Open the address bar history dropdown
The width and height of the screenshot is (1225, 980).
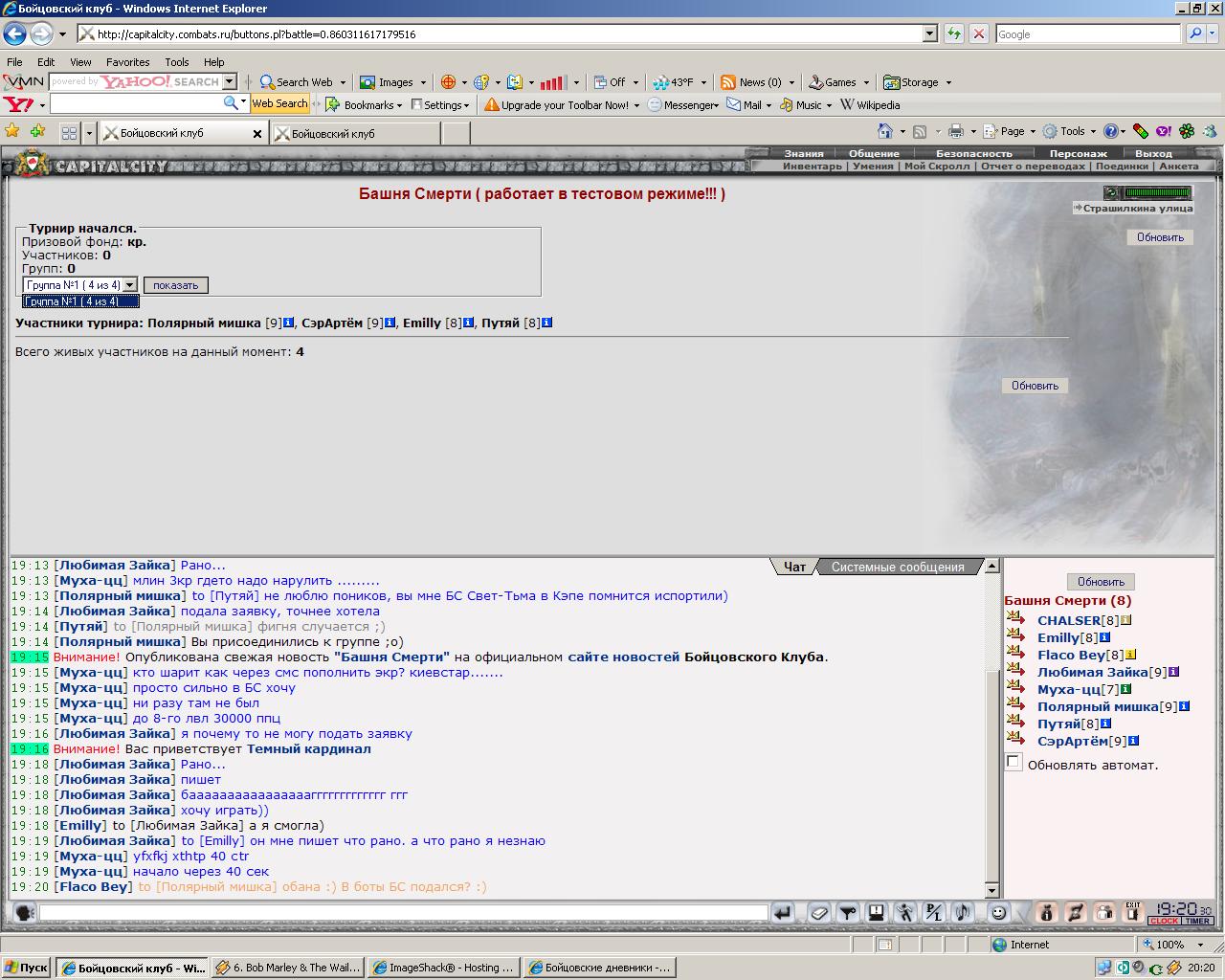929,33
